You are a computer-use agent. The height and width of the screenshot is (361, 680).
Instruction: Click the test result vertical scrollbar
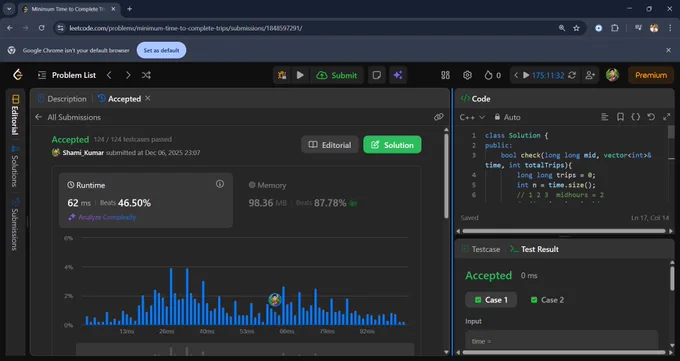pyautogui.click(x=672, y=278)
